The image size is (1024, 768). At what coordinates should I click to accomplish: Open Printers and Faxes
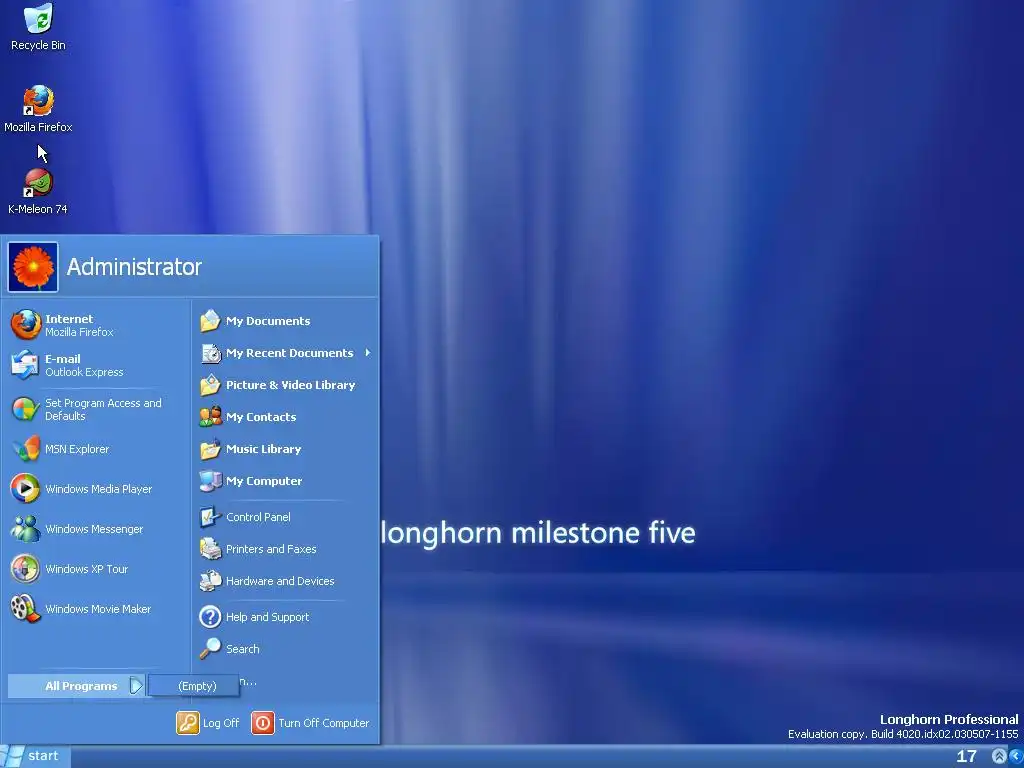pos(285,549)
